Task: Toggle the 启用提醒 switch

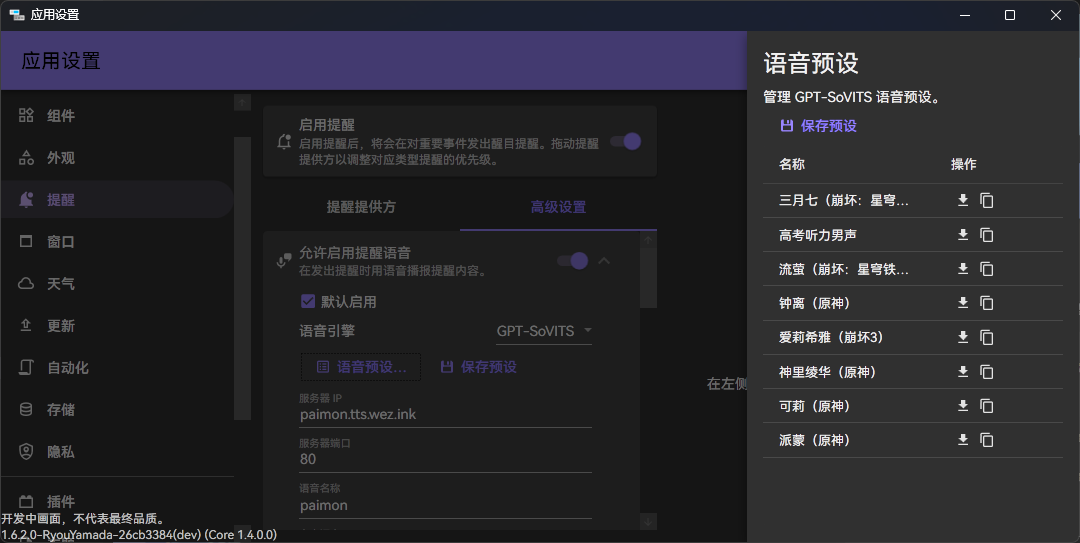Action: point(626,141)
